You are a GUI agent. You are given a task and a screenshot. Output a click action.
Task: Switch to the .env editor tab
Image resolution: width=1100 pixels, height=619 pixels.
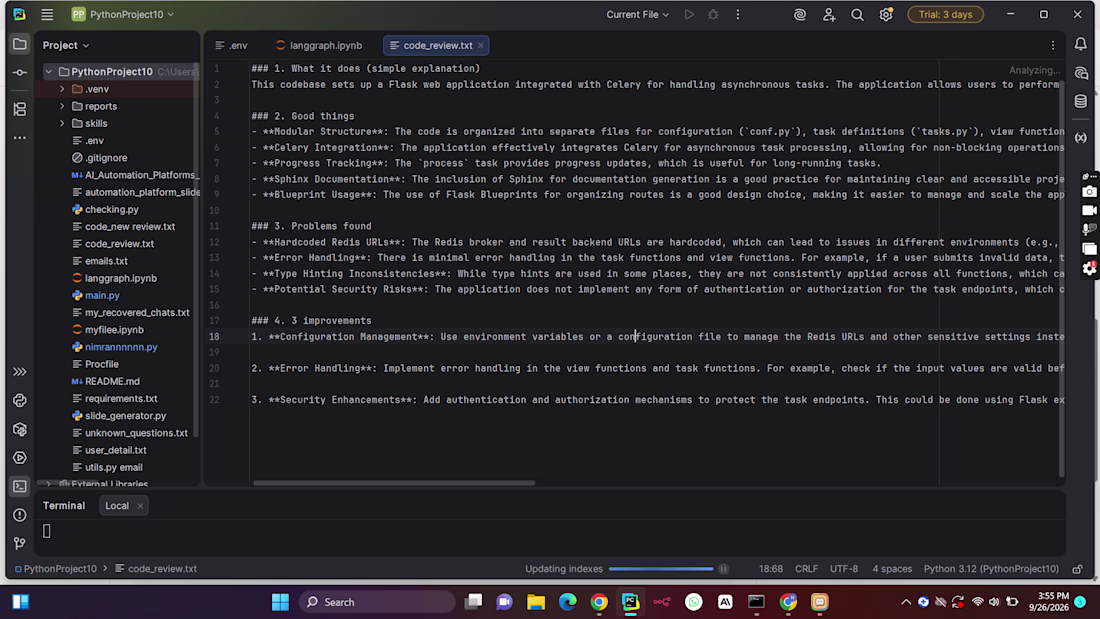[x=232, y=45]
